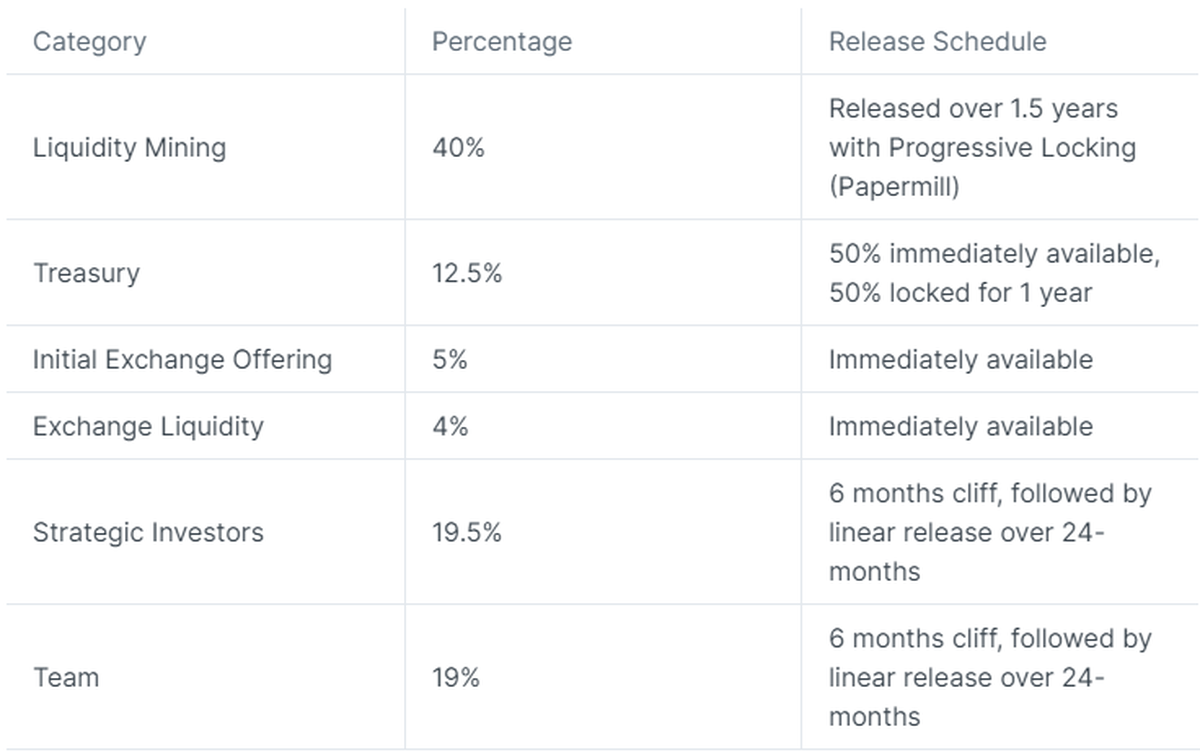Select the Team category cell

pyautogui.click(x=66, y=677)
